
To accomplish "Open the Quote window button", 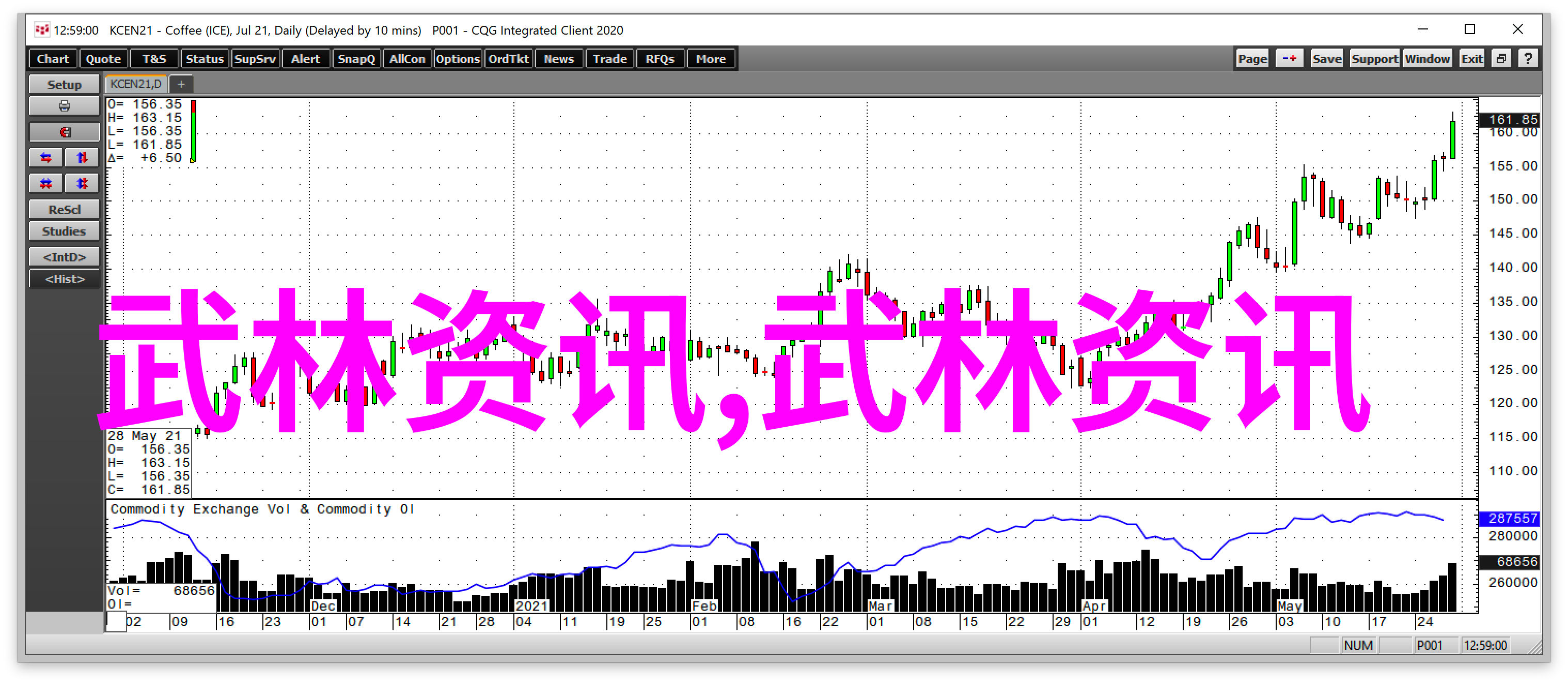I will click(x=103, y=59).
